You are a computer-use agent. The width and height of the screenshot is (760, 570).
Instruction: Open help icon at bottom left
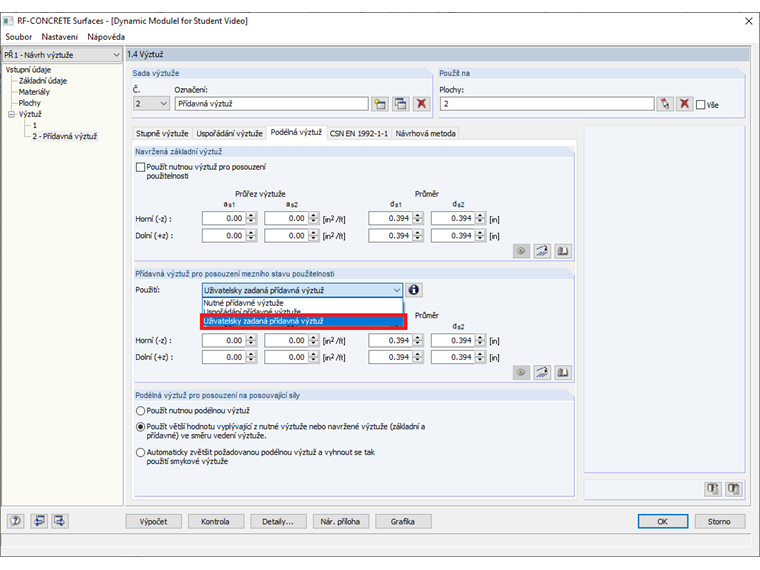point(16,521)
